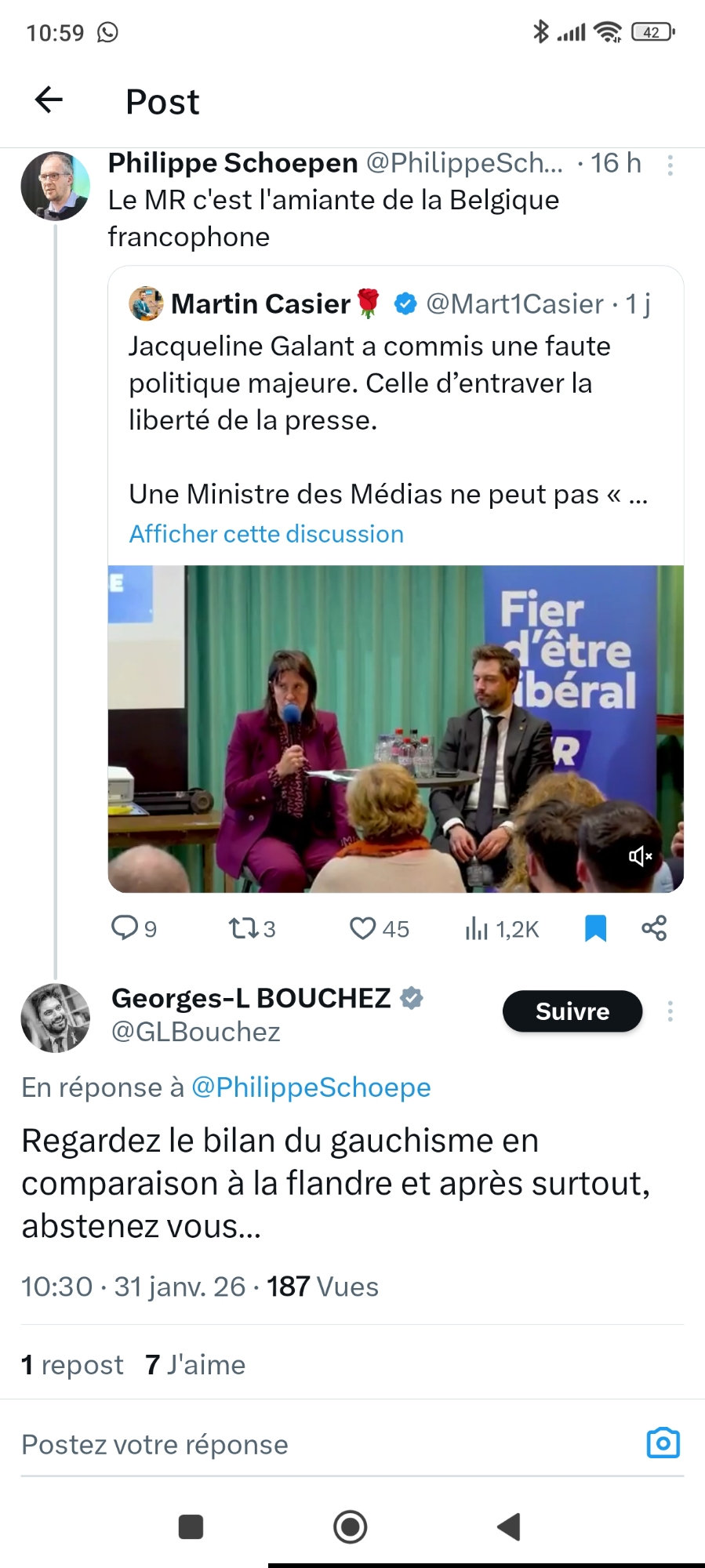Toggle the blue bookmark icon
Image resolution: width=705 pixels, height=1568 pixels.
595,929
